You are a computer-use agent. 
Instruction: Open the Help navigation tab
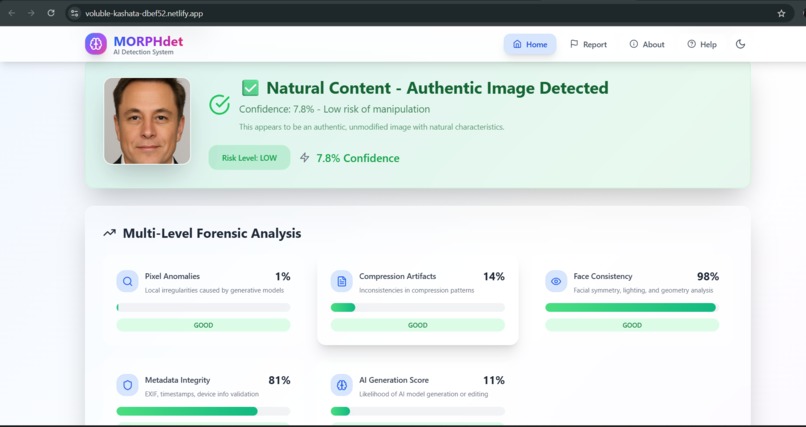[x=702, y=44]
